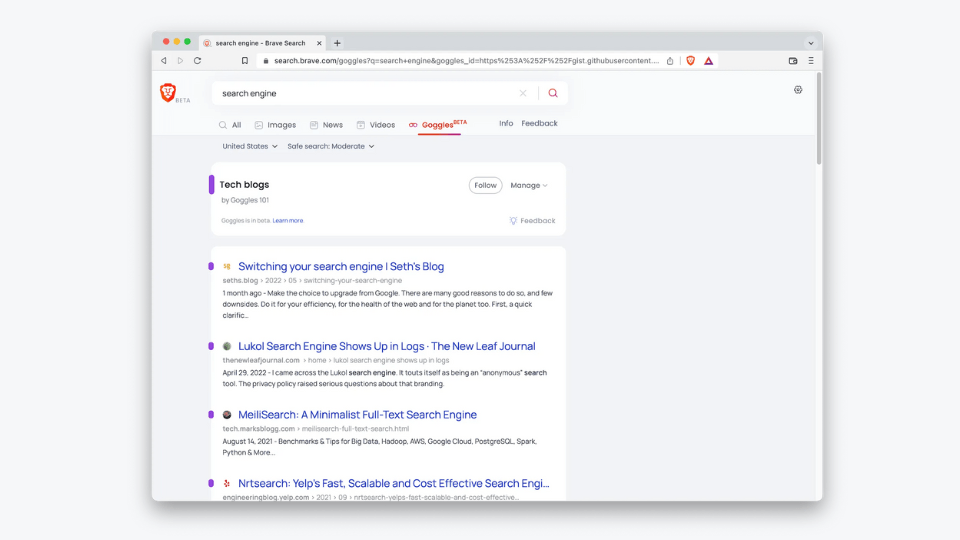
Task: Open the United States region dropdown
Action: [250, 146]
